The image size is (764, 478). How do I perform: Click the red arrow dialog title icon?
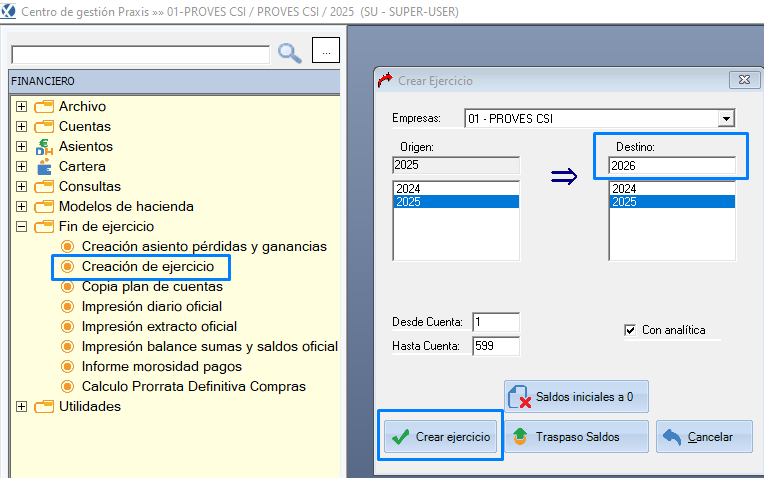pyautogui.click(x=385, y=80)
